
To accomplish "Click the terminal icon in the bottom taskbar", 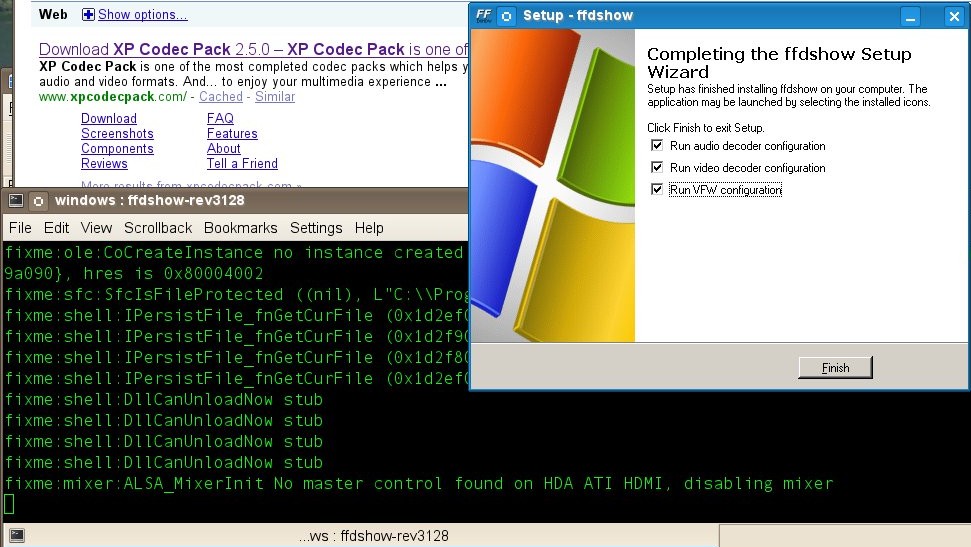I will coord(17,535).
